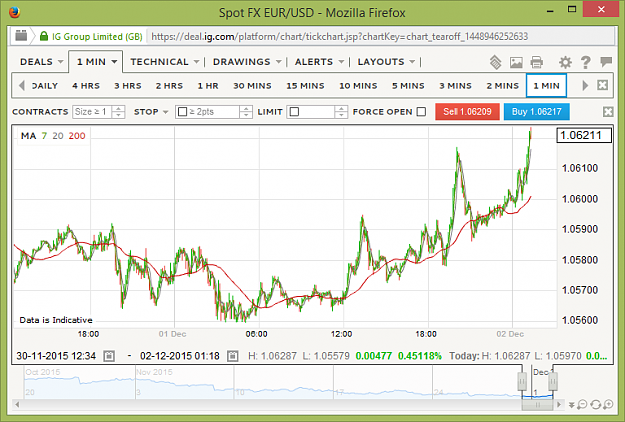
Task: Open the start date calendar picker
Action: (109, 356)
